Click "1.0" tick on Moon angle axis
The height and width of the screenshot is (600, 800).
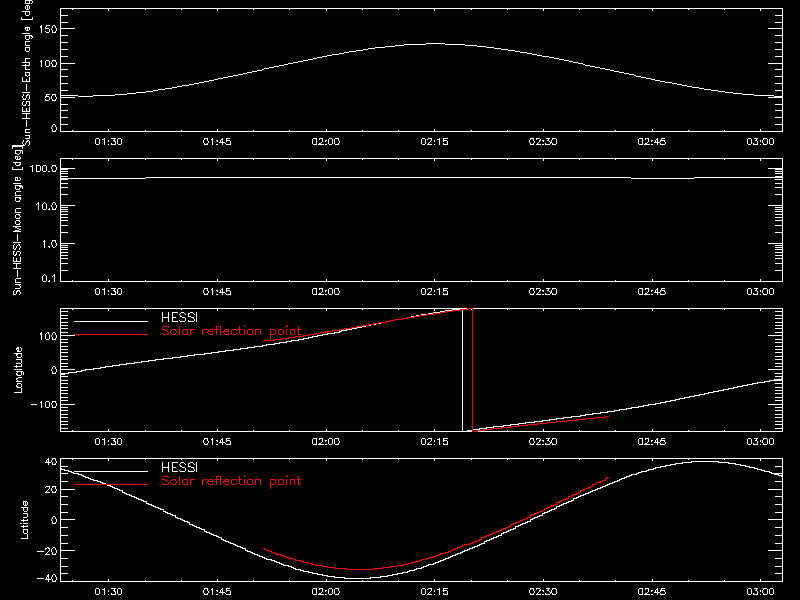pyautogui.click(x=49, y=244)
